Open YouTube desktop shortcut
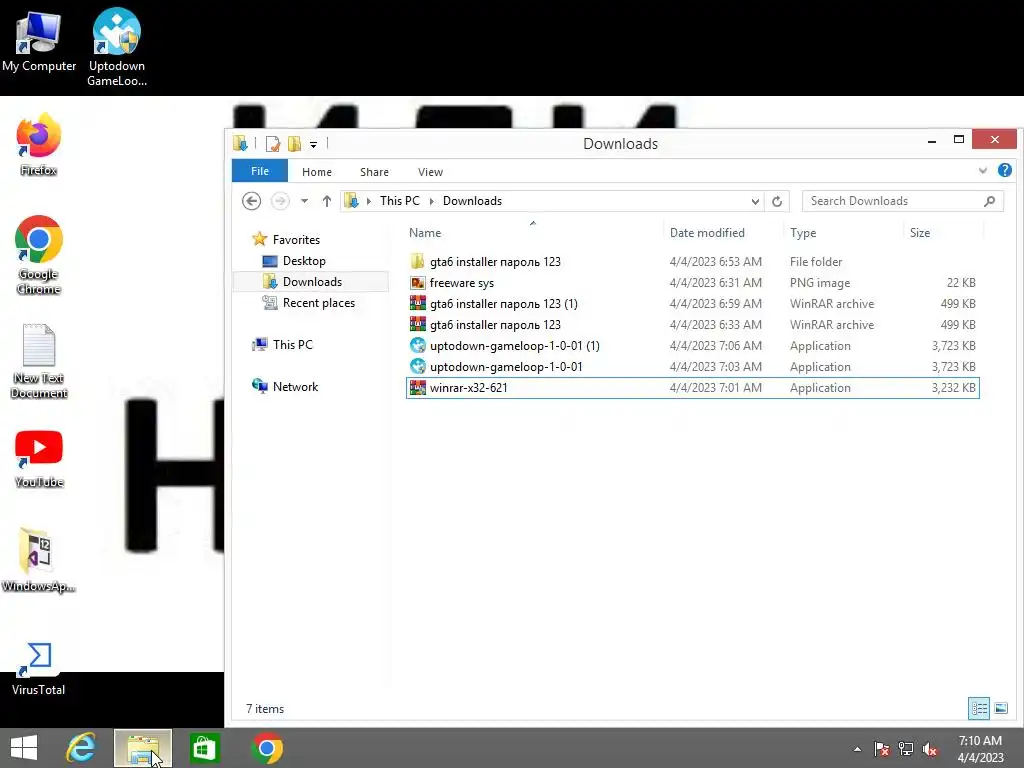Image resolution: width=1024 pixels, height=768 pixels. pyautogui.click(x=39, y=458)
